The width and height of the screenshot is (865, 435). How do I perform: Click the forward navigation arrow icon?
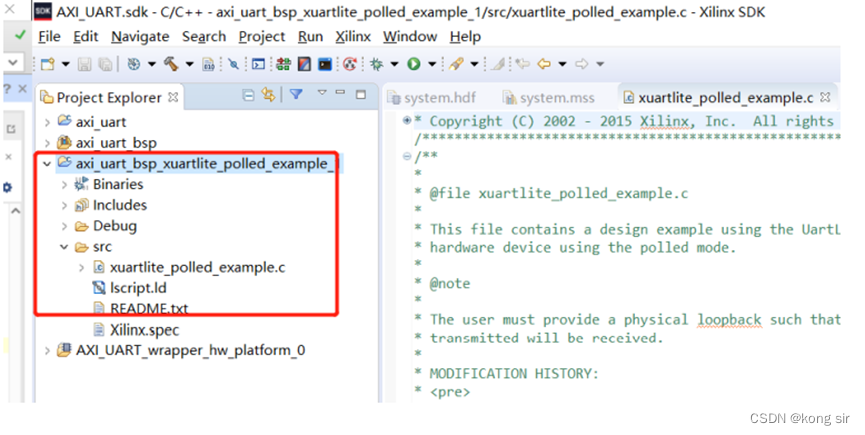pos(581,64)
